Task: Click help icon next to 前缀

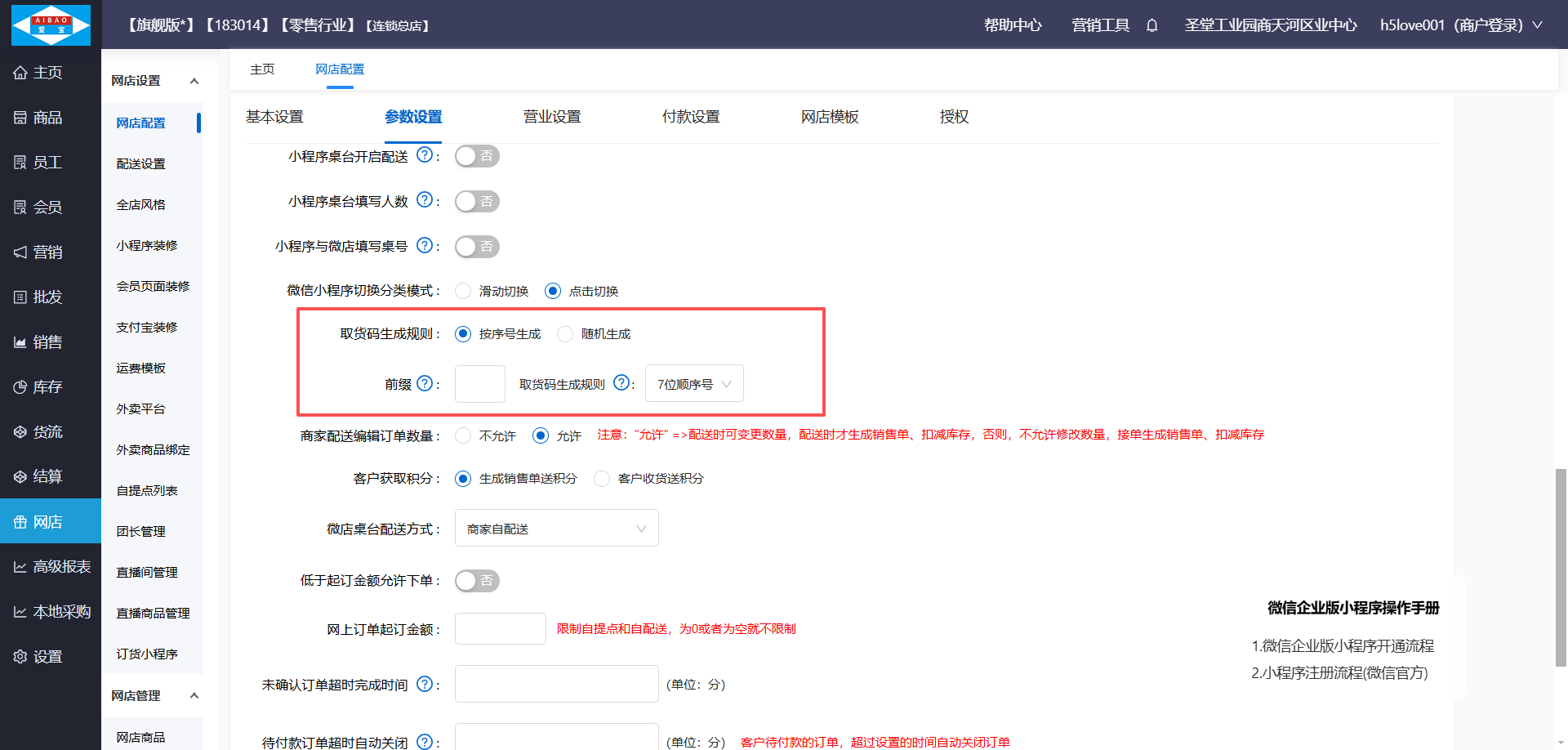Action: point(425,383)
